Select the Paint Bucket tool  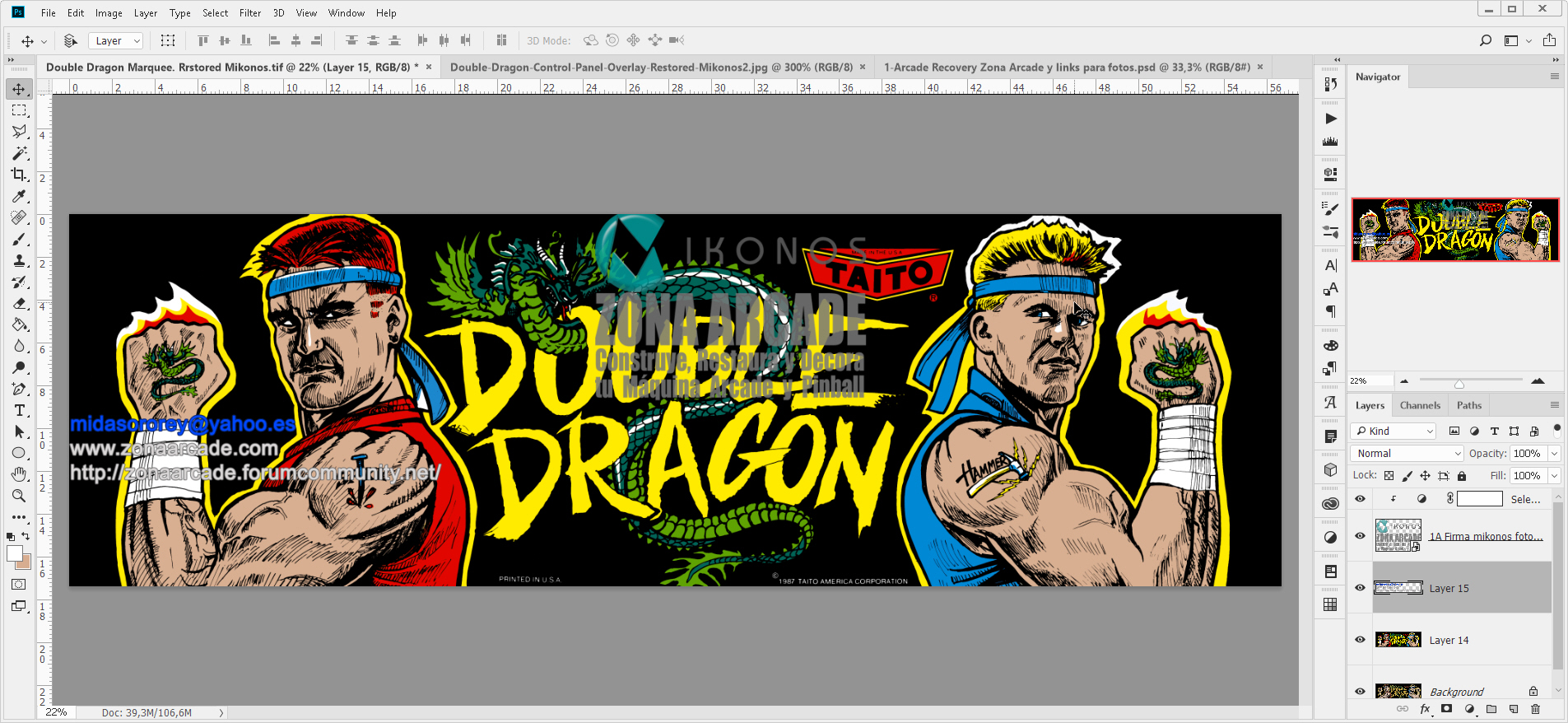[x=19, y=324]
